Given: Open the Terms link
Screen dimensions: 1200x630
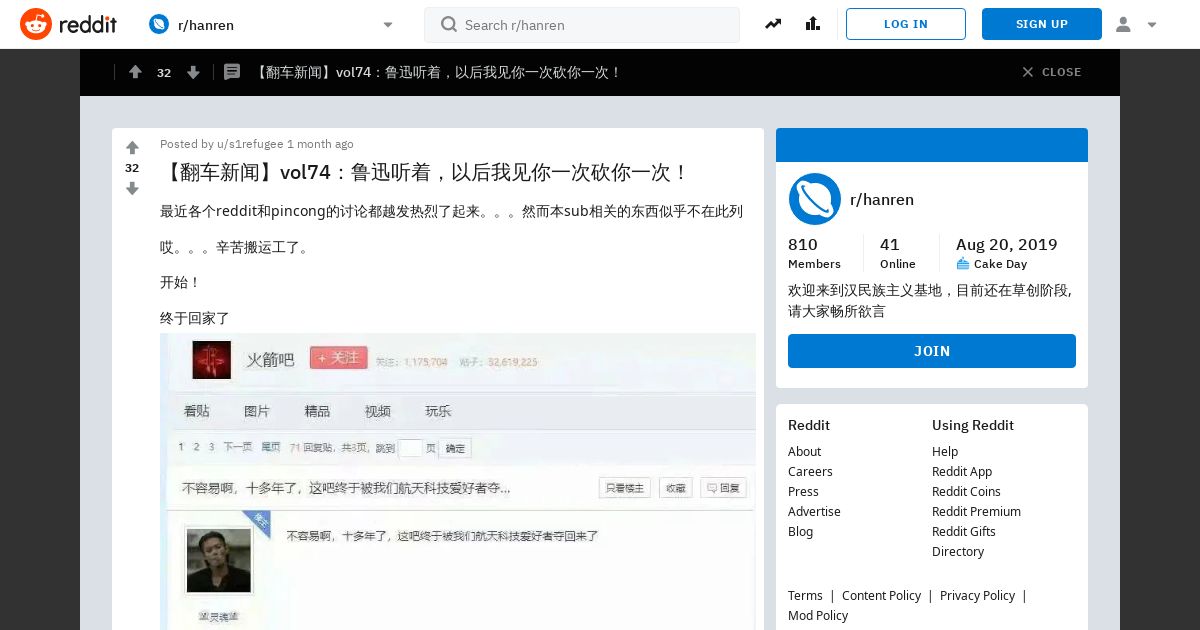Looking at the screenshot, I should coord(805,595).
